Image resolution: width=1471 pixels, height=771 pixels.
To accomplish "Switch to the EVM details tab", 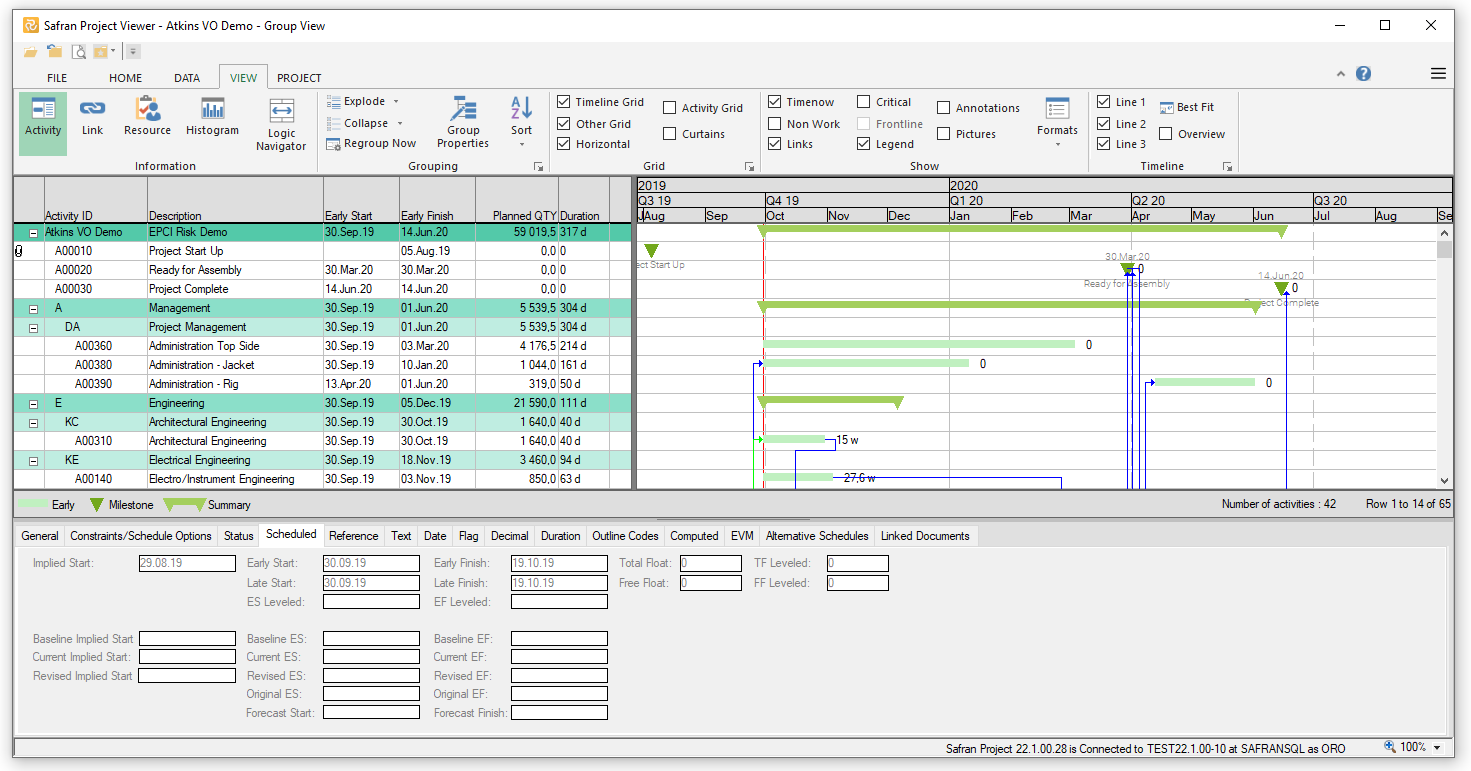I will point(742,536).
